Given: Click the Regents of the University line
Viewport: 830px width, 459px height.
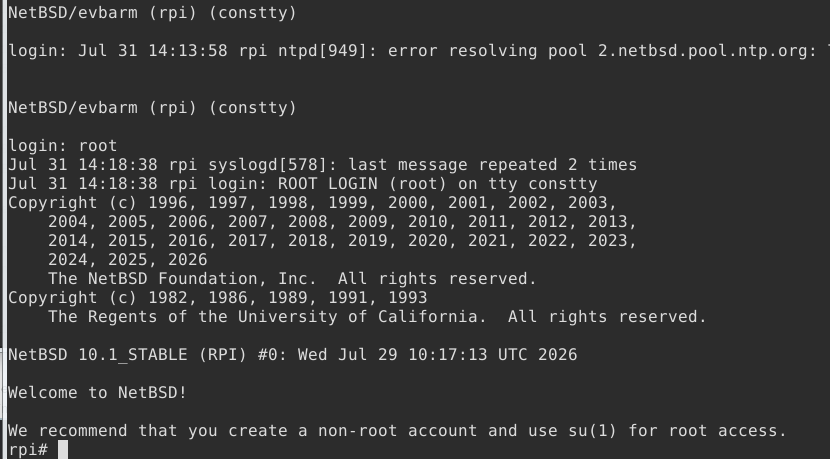Looking at the screenshot, I should point(377,317).
